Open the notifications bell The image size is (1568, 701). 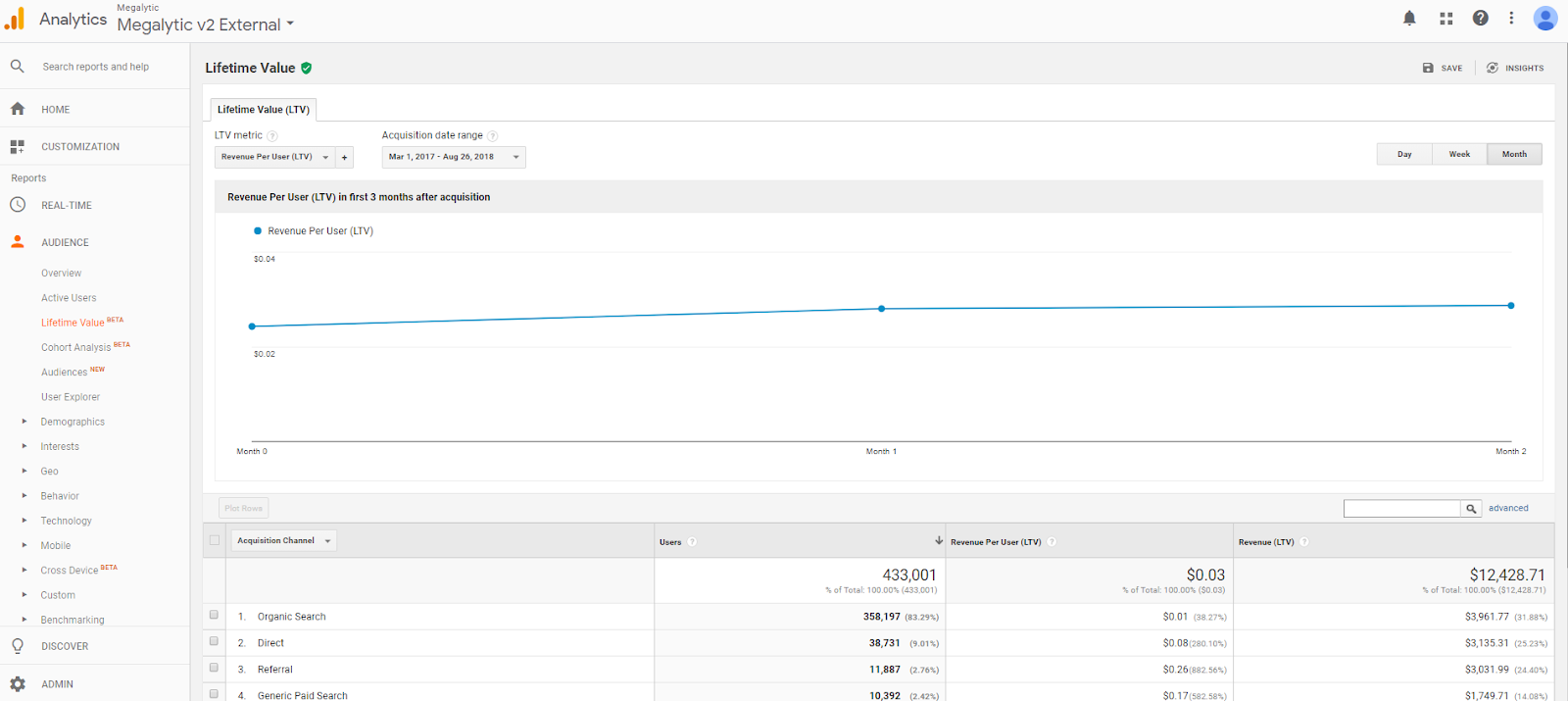[1409, 18]
